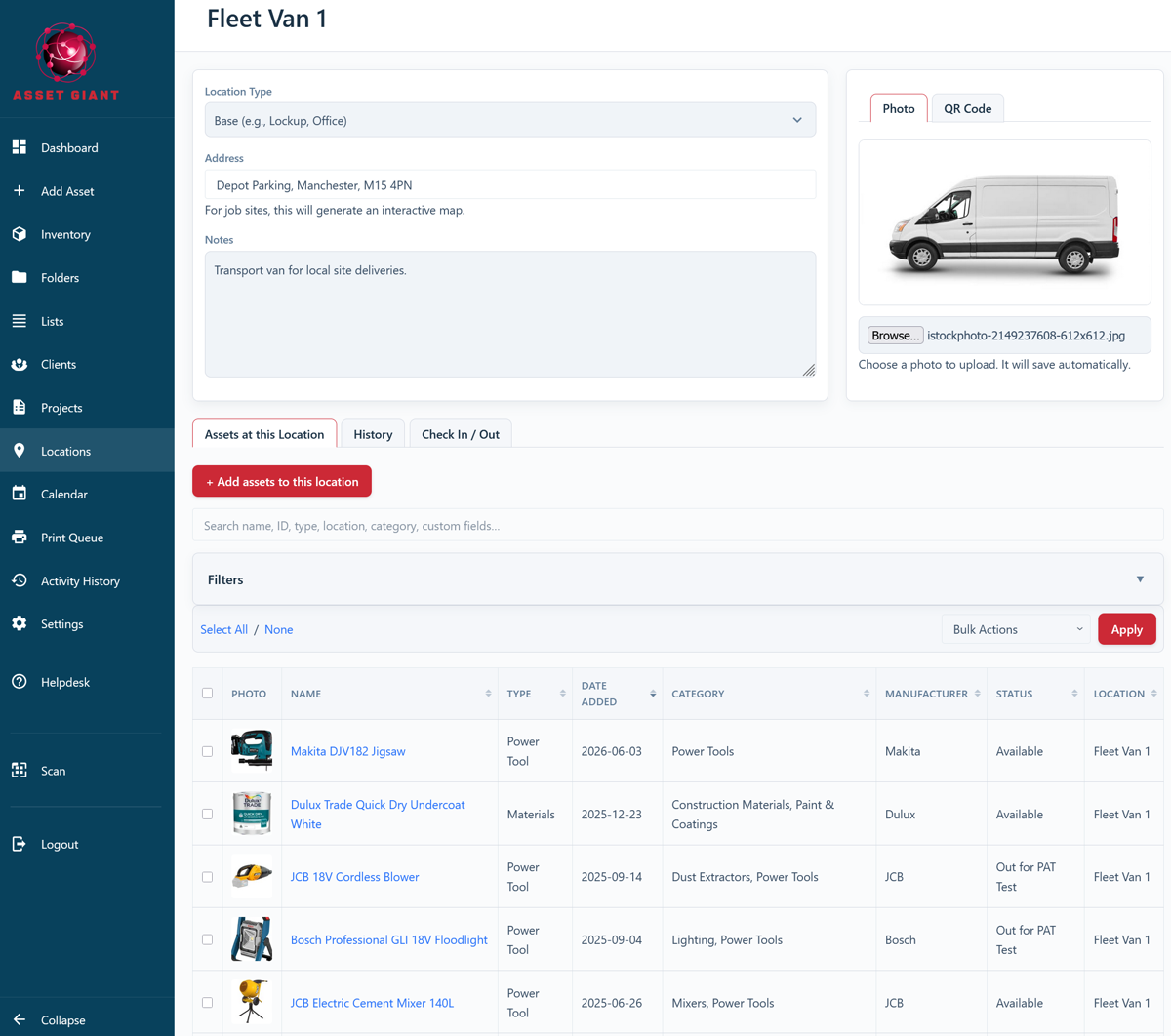Screen dimensions: 1171x1036
Task: Open the Calendar icon
Action: coord(20,494)
